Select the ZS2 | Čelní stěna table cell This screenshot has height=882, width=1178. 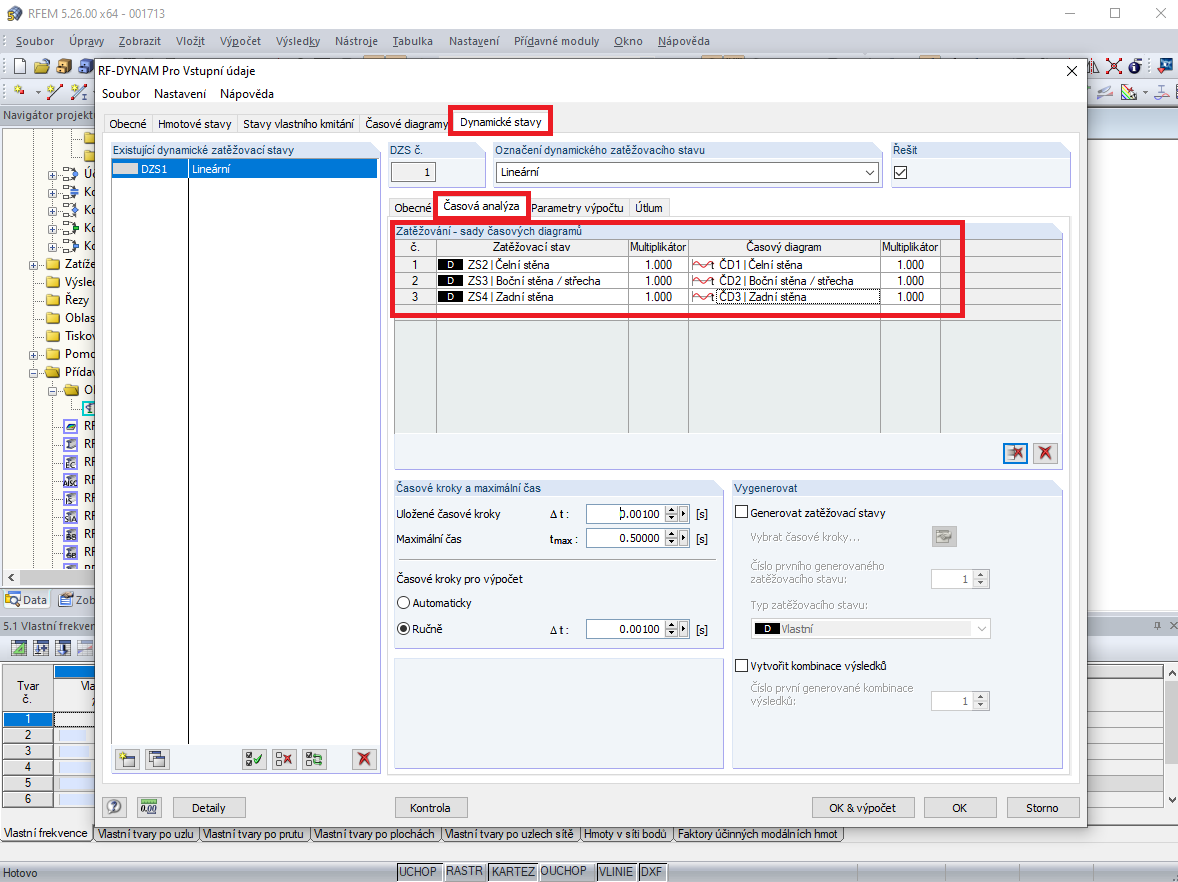click(x=532, y=264)
